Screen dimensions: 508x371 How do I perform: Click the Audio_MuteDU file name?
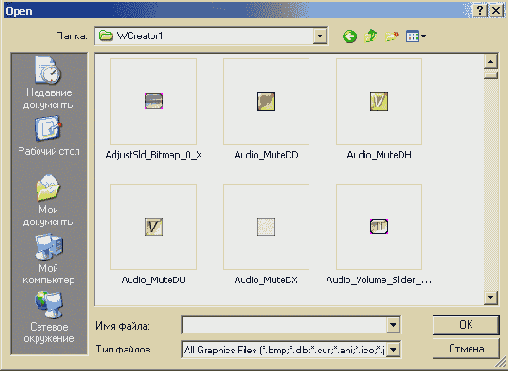click(154, 280)
